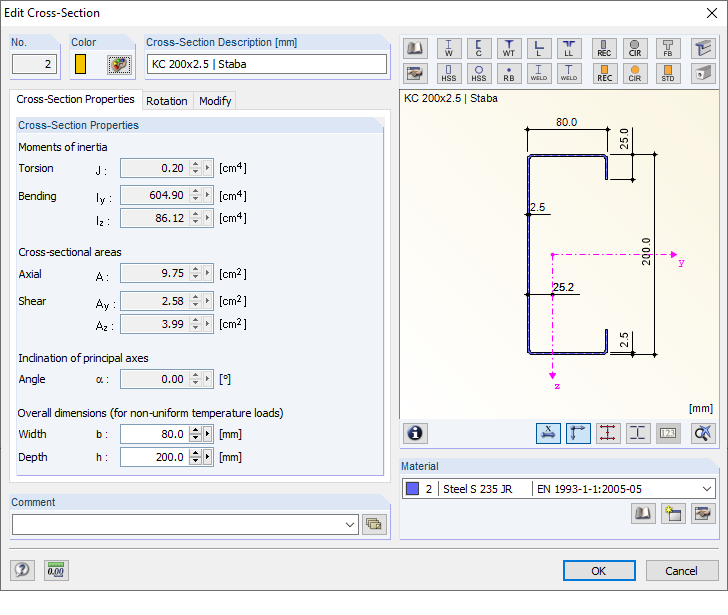Screen dimensions: 728x615
Task: Open the solid 3D block section icon
Action: [x=703, y=73]
